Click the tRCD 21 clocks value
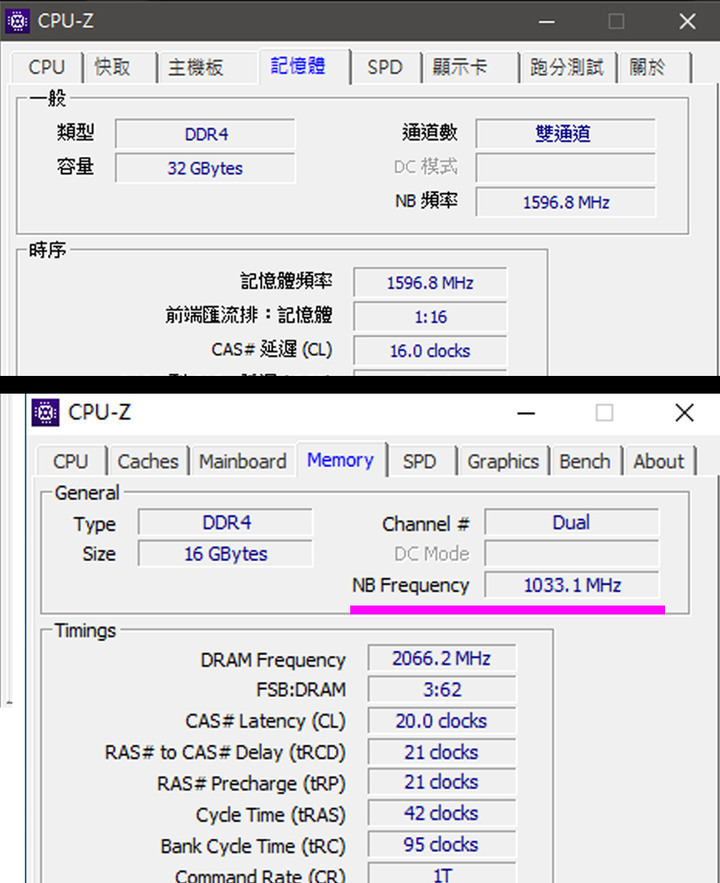720x883 pixels. [441, 752]
